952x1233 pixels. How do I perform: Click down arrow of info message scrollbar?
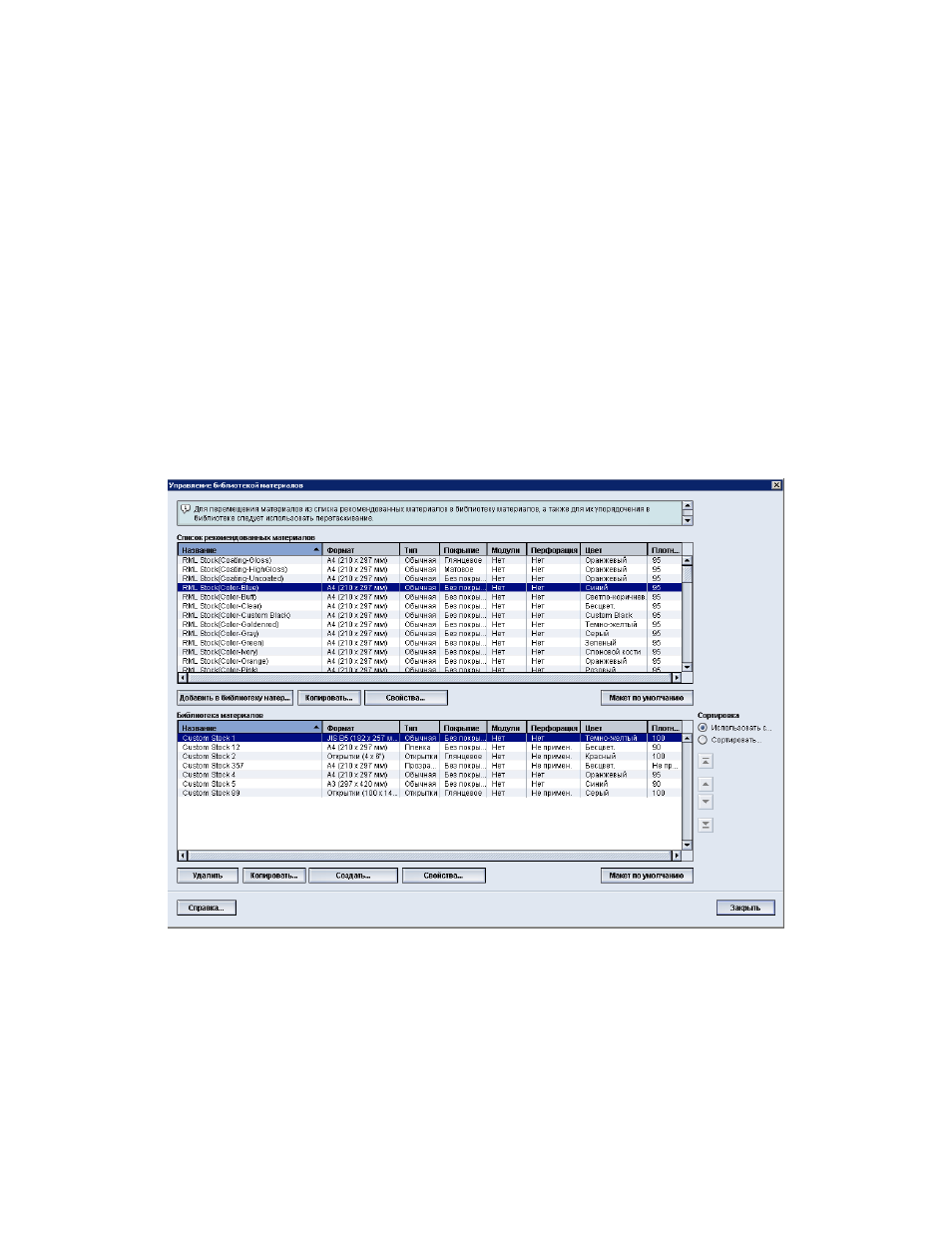click(x=688, y=520)
